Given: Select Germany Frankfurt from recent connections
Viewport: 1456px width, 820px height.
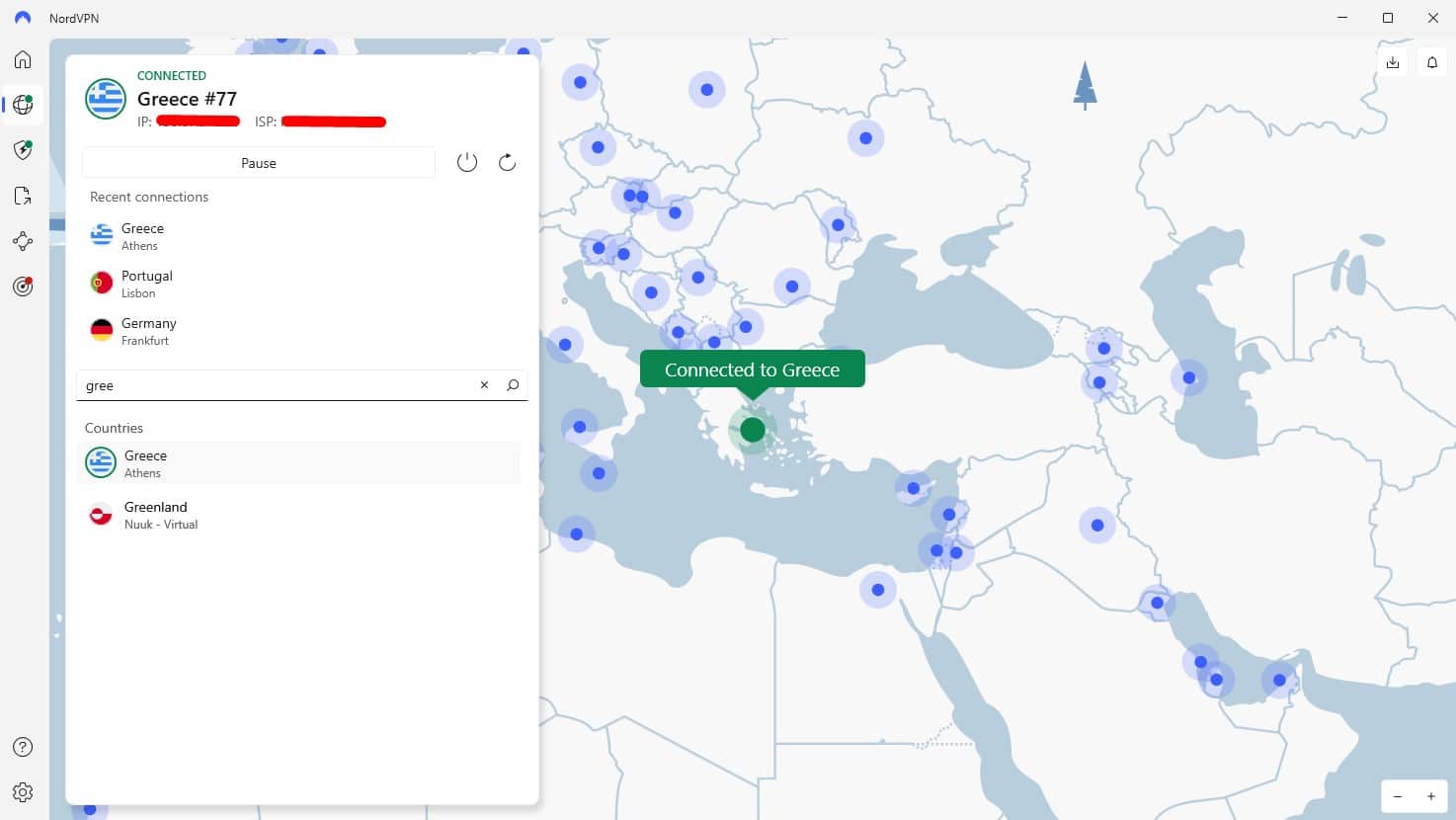Looking at the screenshot, I should click(302, 331).
